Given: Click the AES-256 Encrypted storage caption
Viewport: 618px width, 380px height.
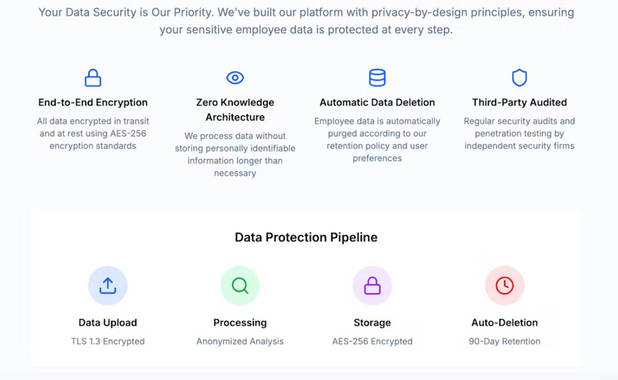Looking at the screenshot, I should [x=372, y=341].
